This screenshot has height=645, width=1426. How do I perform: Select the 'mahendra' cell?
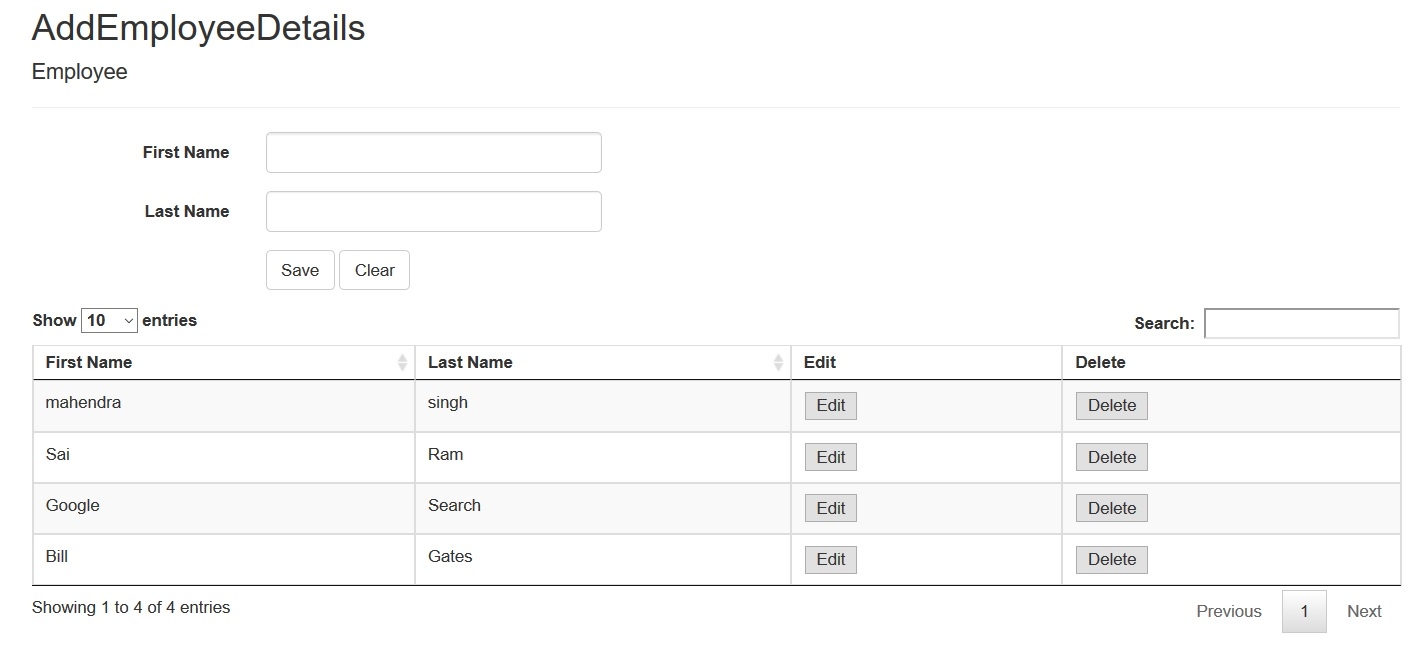click(x=223, y=406)
